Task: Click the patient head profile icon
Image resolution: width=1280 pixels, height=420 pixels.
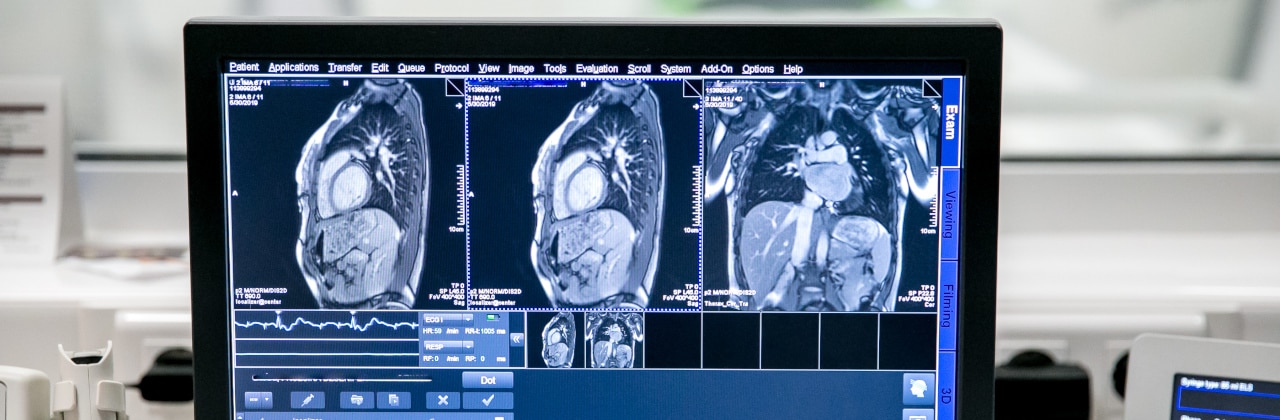Action: 918,388
